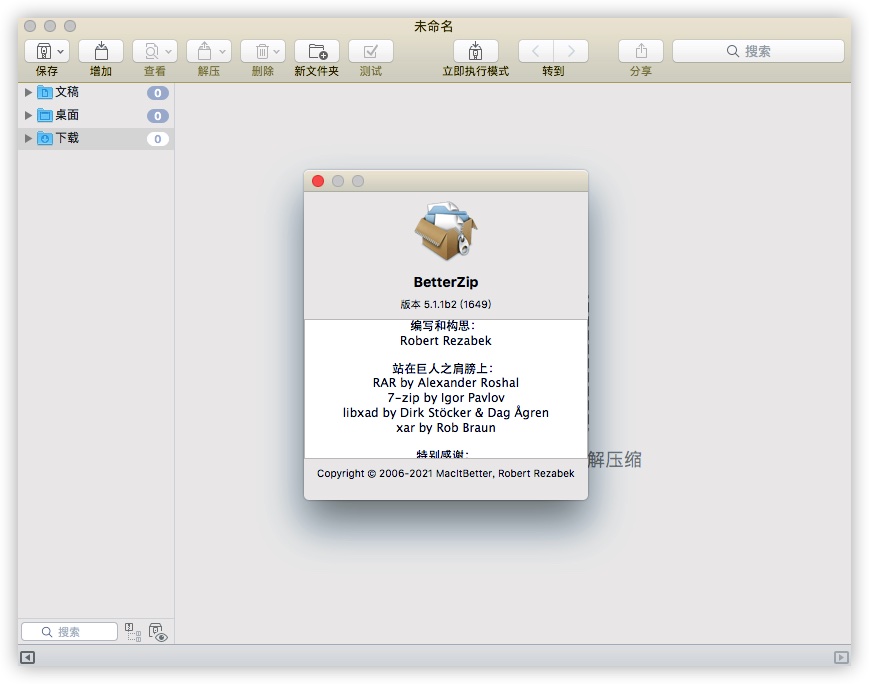Image resolution: width=869 pixels, height=684 pixels.
Task: Expand the 下载 folder disclosure triangle
Action: 28,139
